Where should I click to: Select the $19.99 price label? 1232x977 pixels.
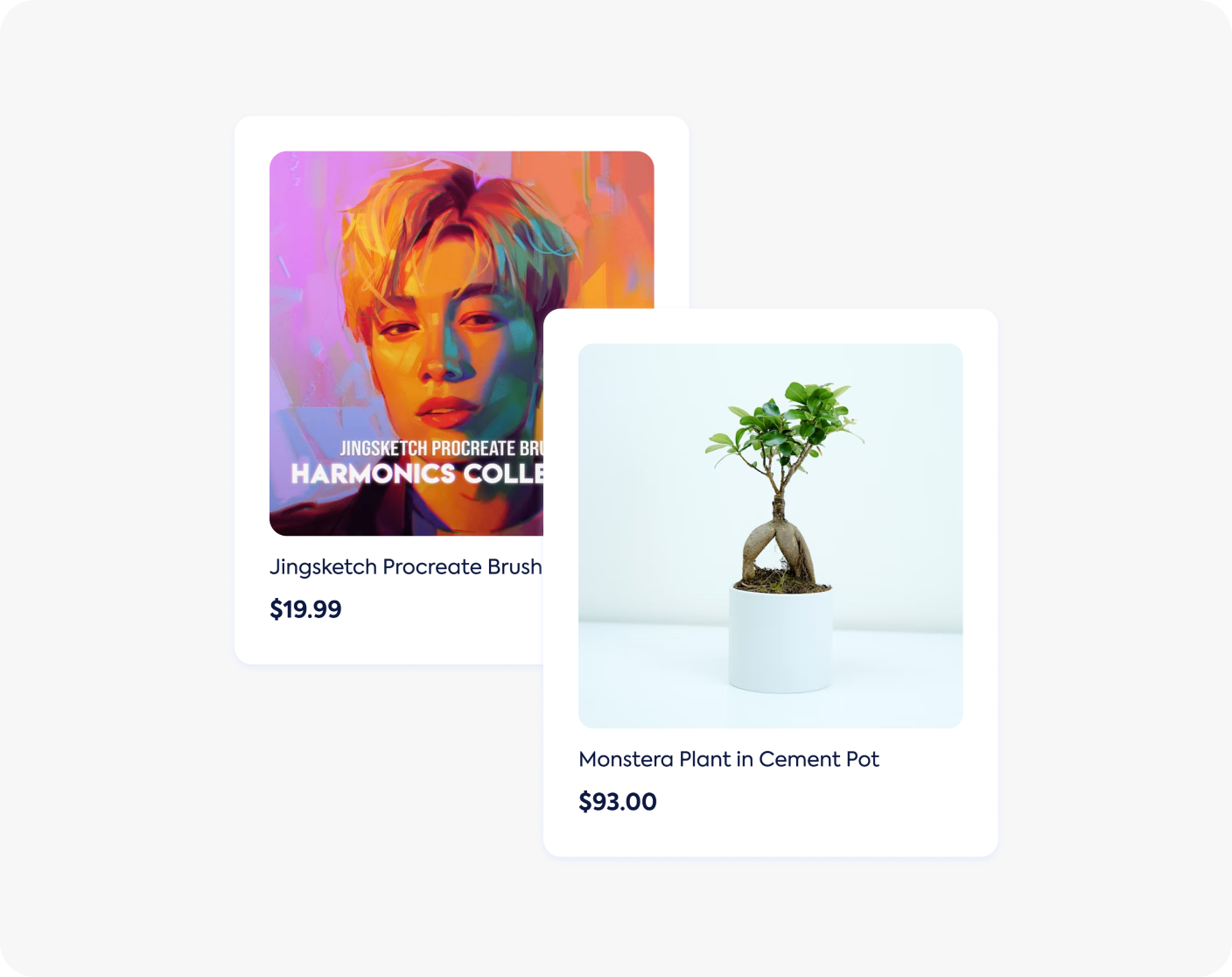[x=305, y=609]
